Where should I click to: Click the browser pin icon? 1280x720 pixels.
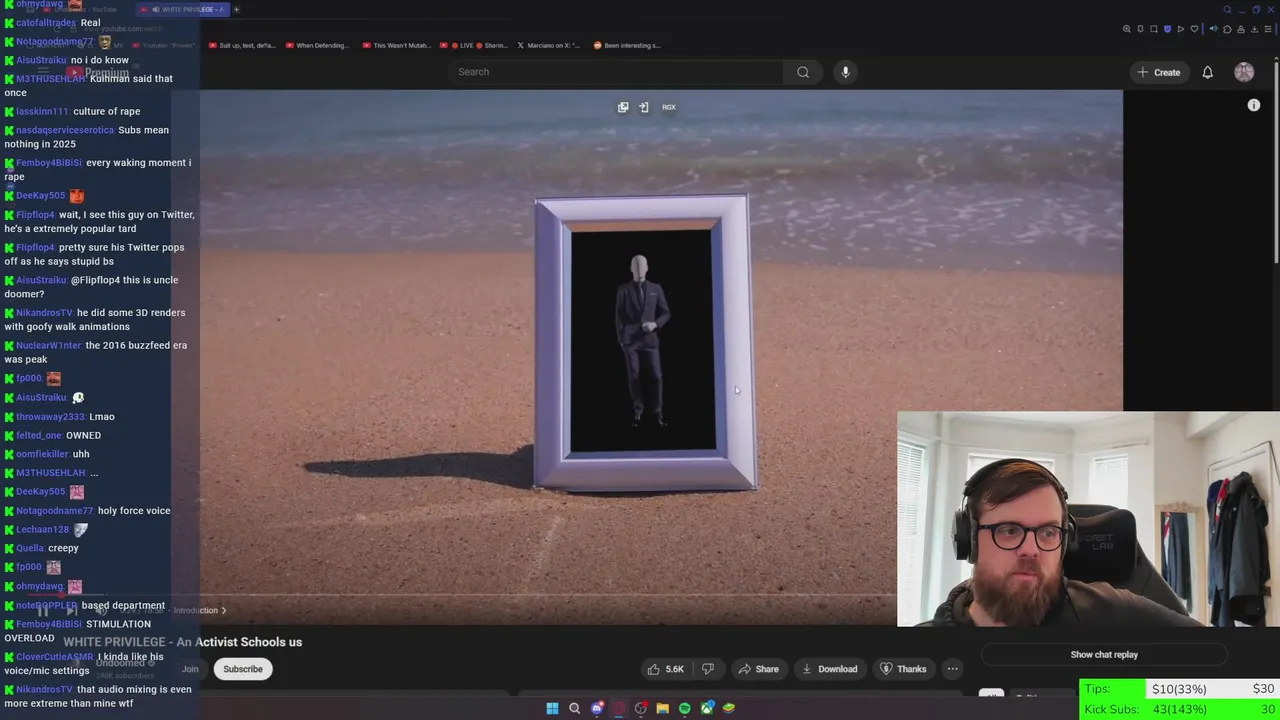pyautogui.click(x=1140, y=29)
